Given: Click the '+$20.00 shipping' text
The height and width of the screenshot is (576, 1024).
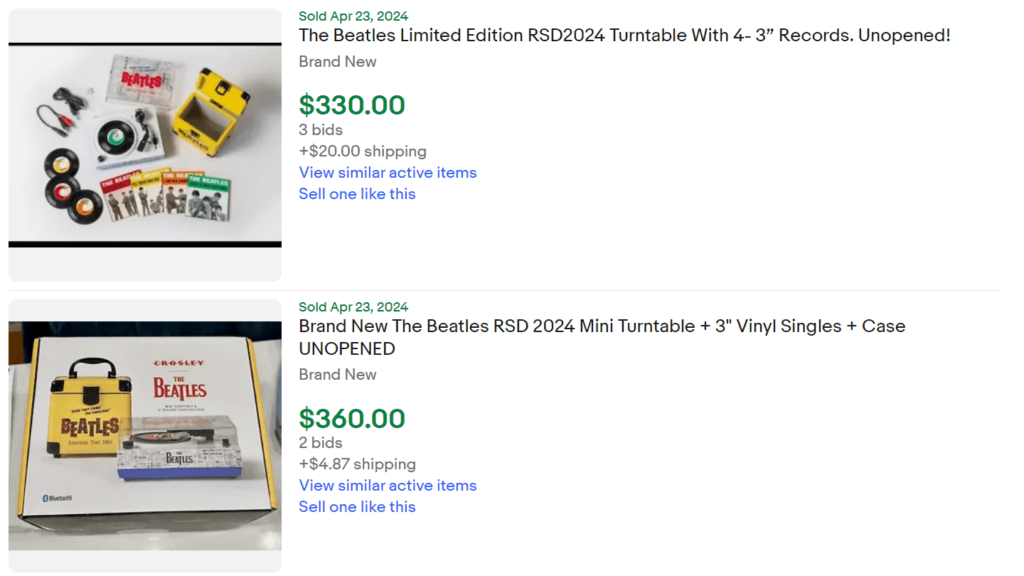Looking at the screenshot, I should tap(362, 151).
